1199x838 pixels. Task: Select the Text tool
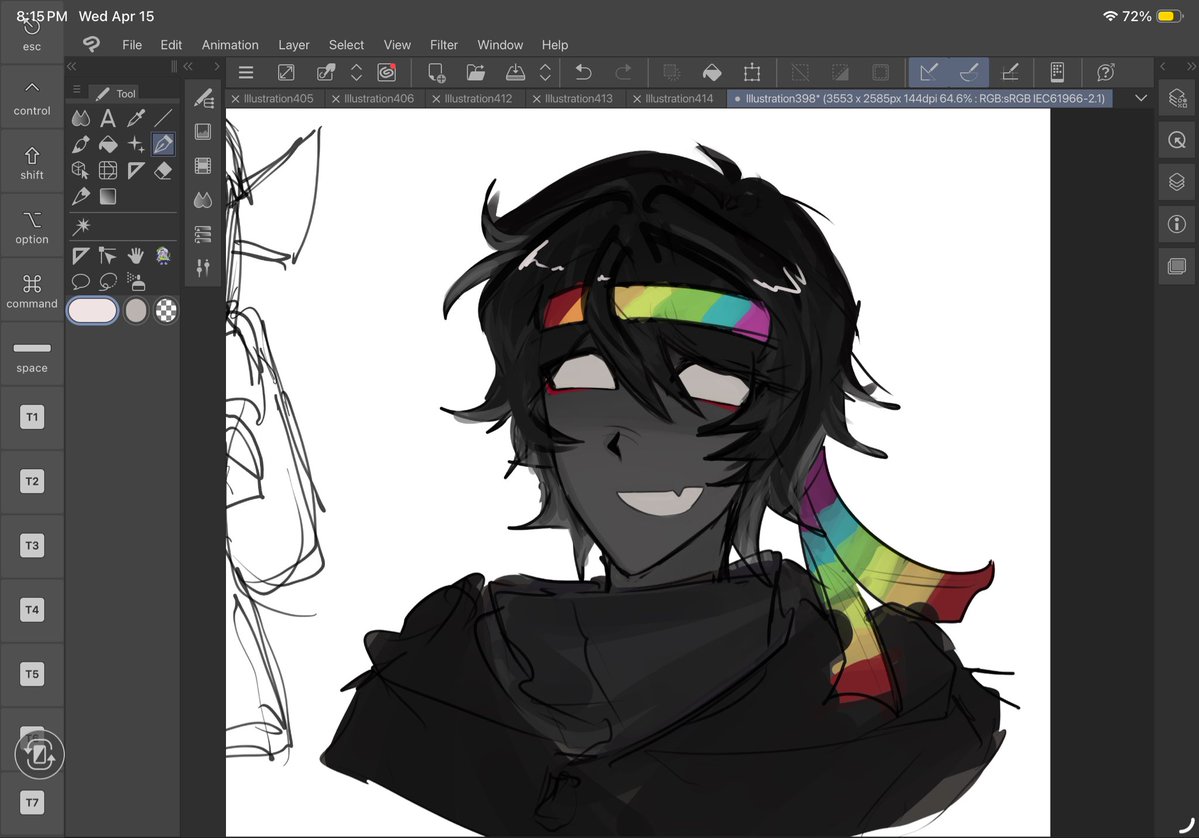point(107,118)
